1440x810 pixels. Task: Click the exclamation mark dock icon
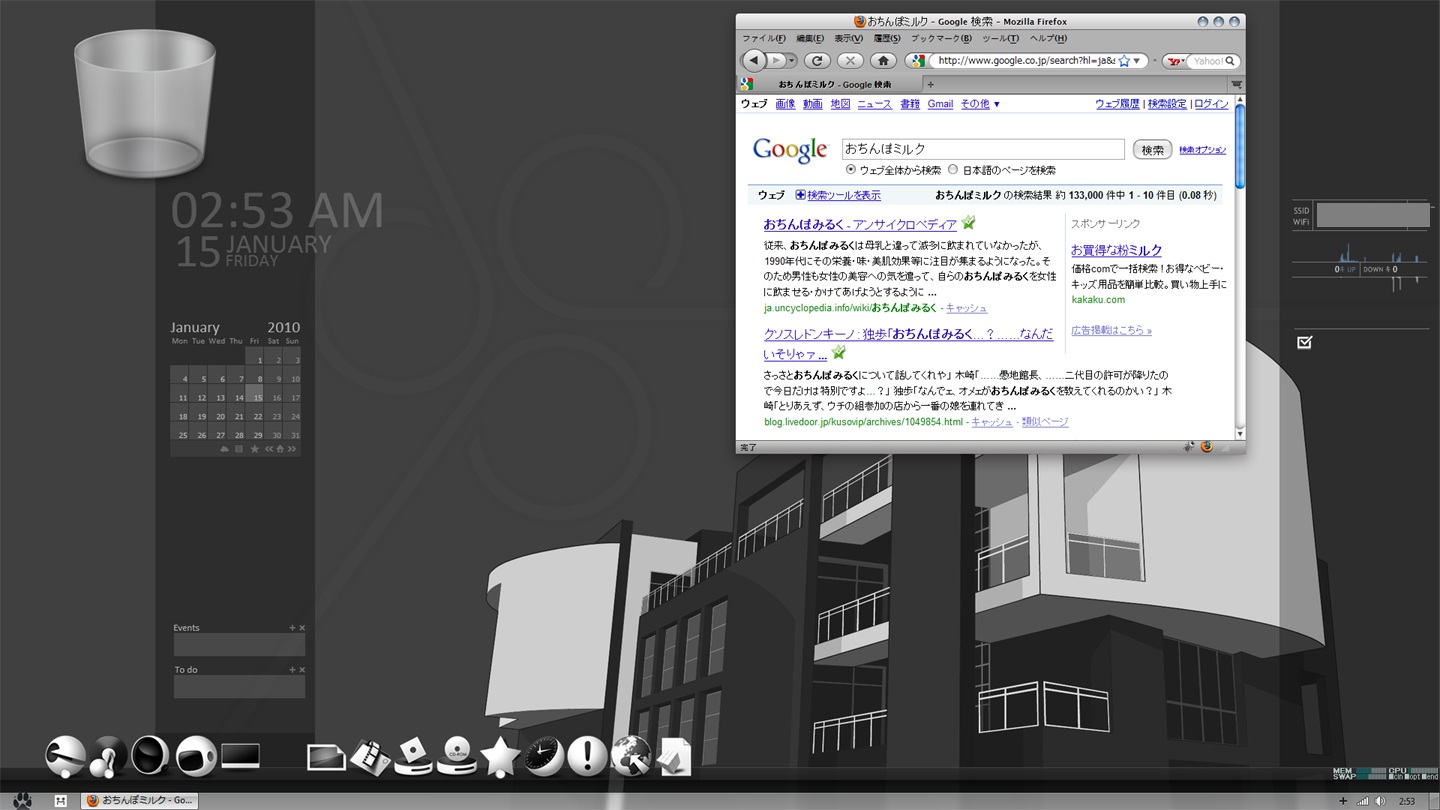tap(587, 756)
